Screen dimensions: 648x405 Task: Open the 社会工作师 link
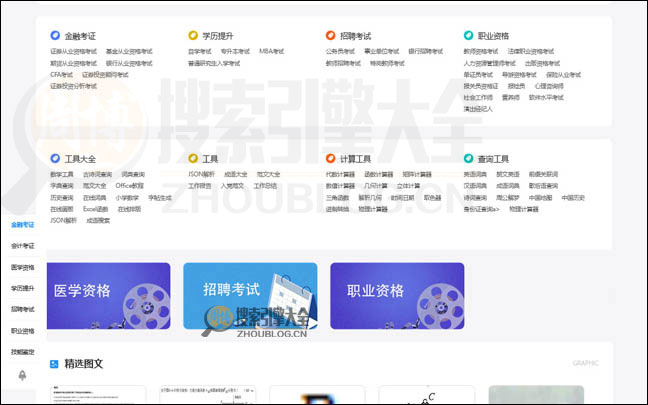pos(478,98)
